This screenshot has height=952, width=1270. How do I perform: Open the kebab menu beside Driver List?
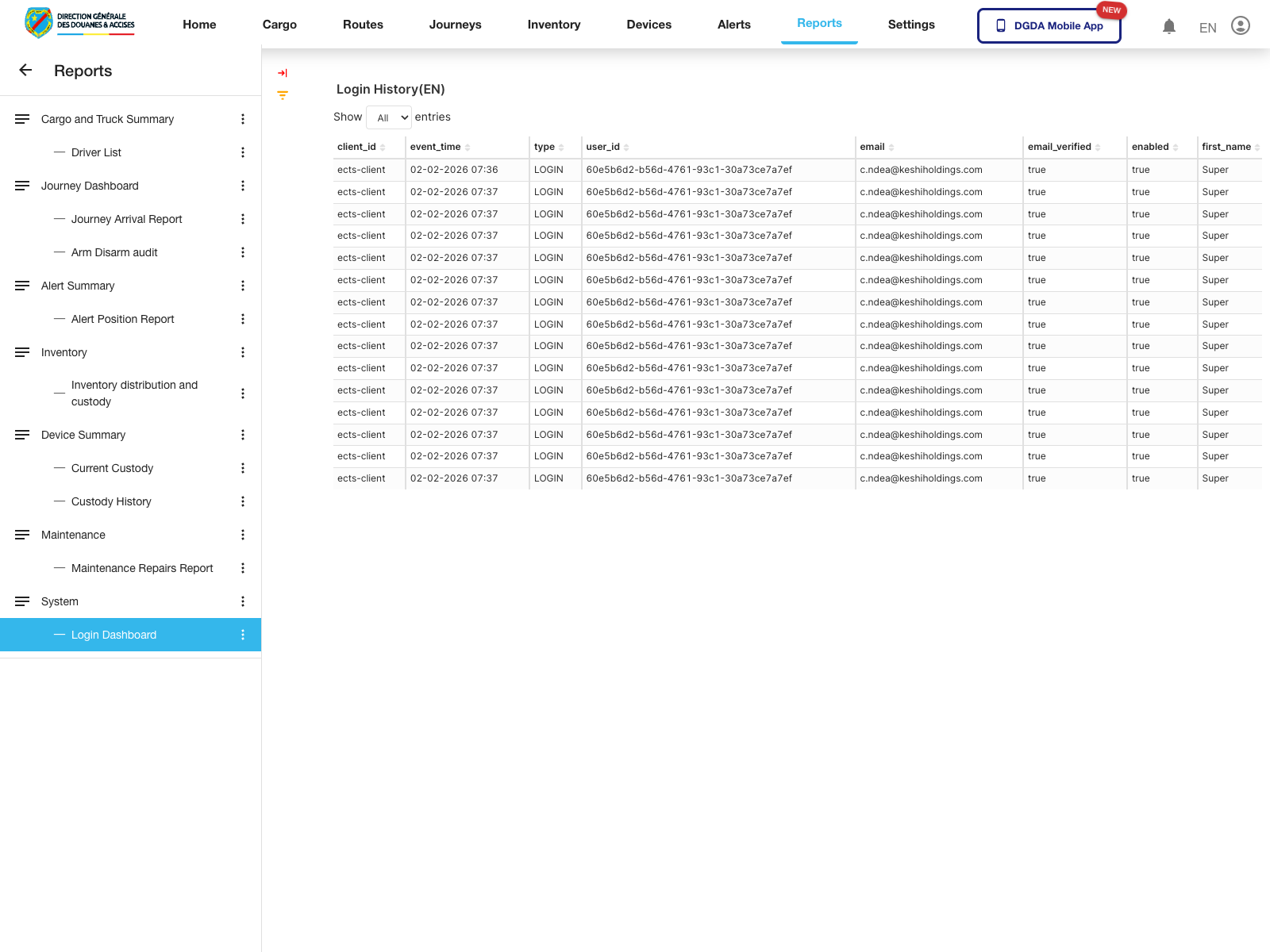point(243,152)
